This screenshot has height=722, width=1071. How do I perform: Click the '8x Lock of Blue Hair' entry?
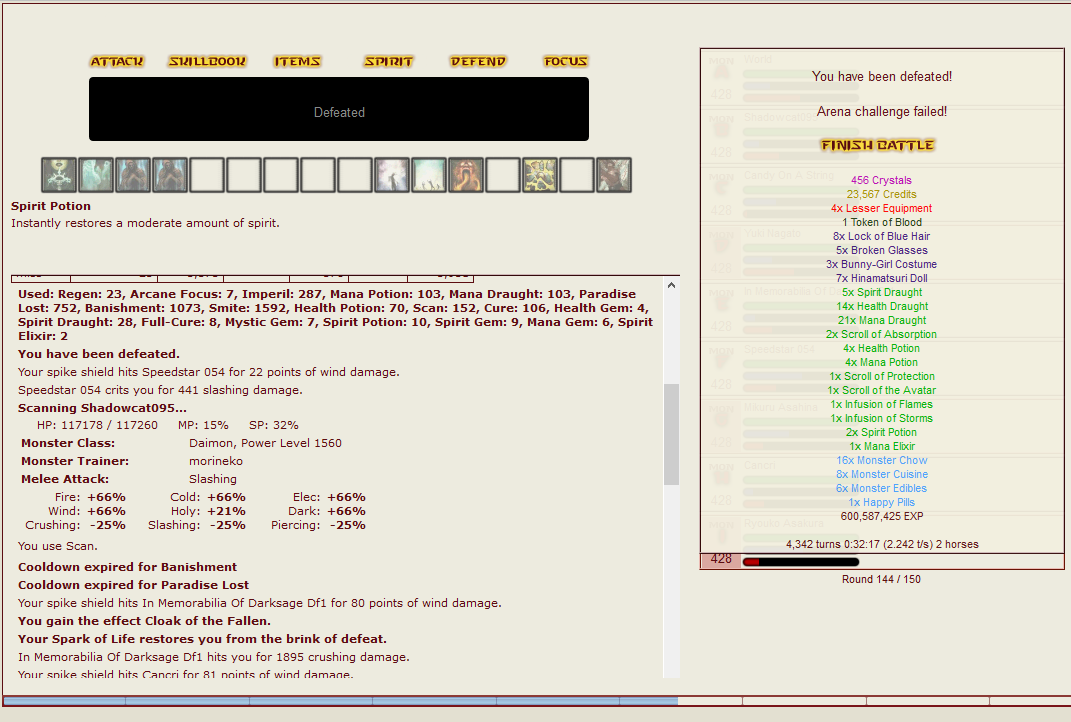tap(881, 236)
